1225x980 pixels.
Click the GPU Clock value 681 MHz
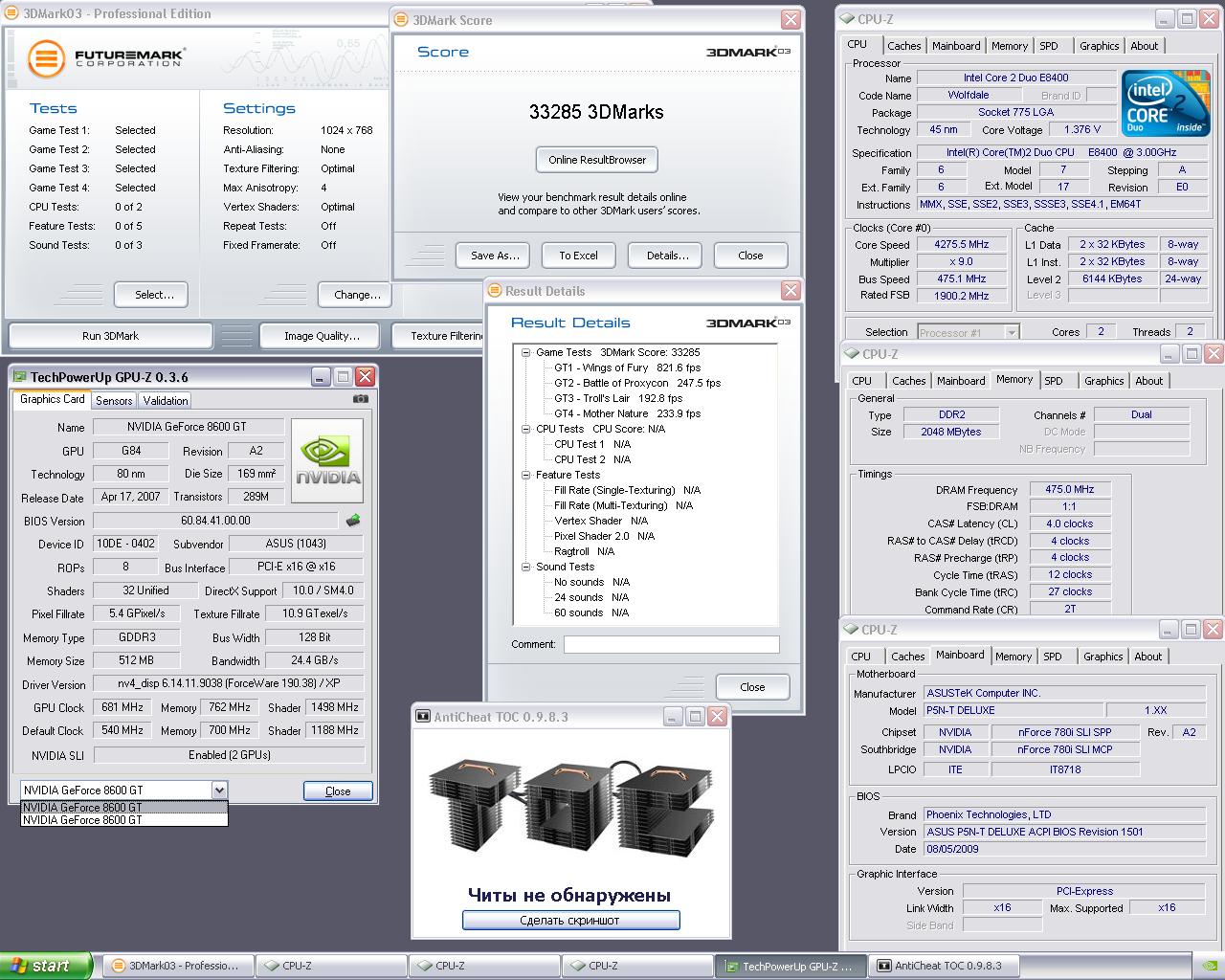pos(122,707)
